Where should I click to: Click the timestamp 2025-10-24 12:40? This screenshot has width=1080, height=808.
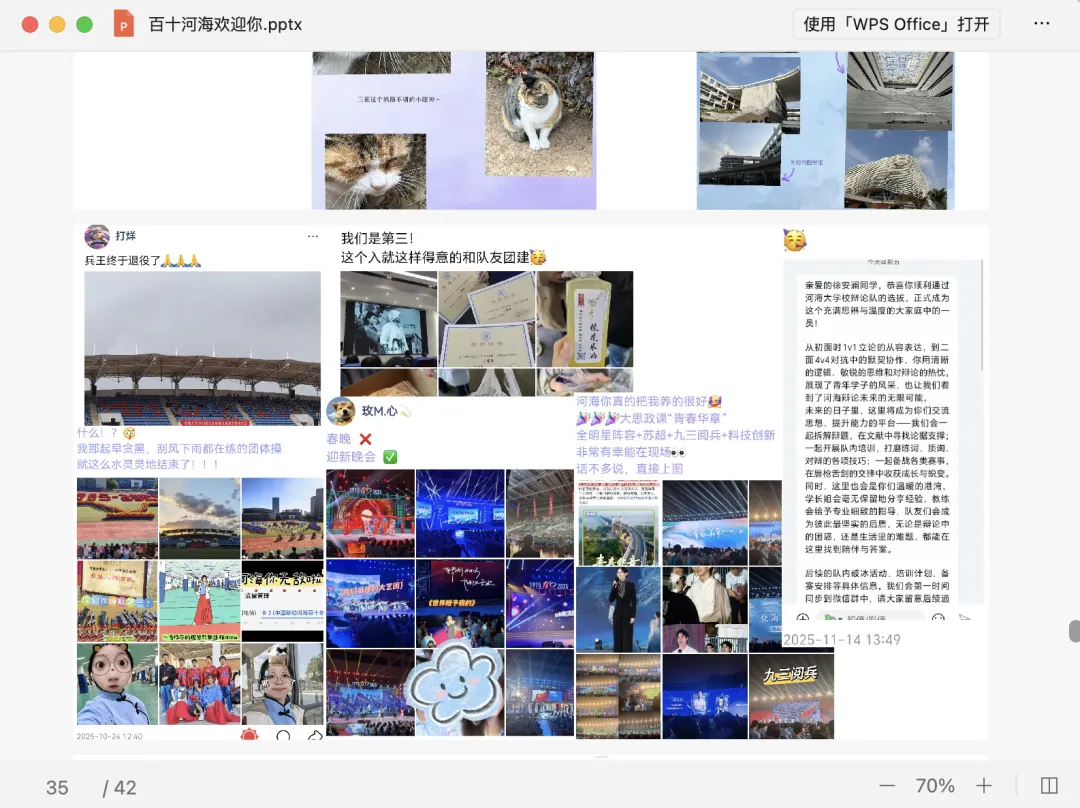pyautogui.click(x=110, y=736)
